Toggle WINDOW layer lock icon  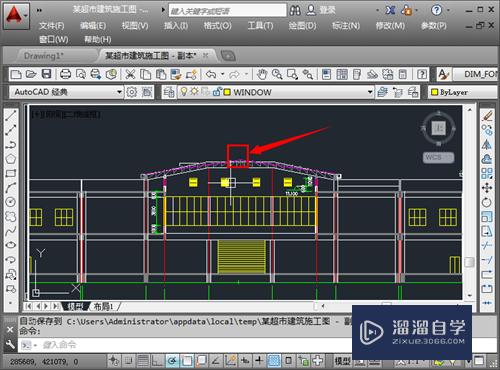point(217,92)
